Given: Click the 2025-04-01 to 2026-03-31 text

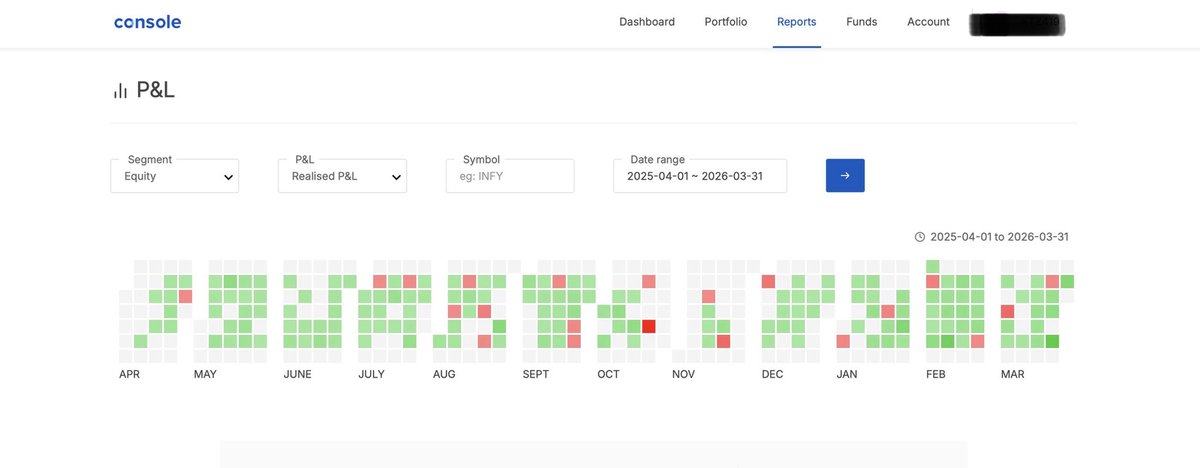Looking at the screenshot, I should click(x=999, y=237).
